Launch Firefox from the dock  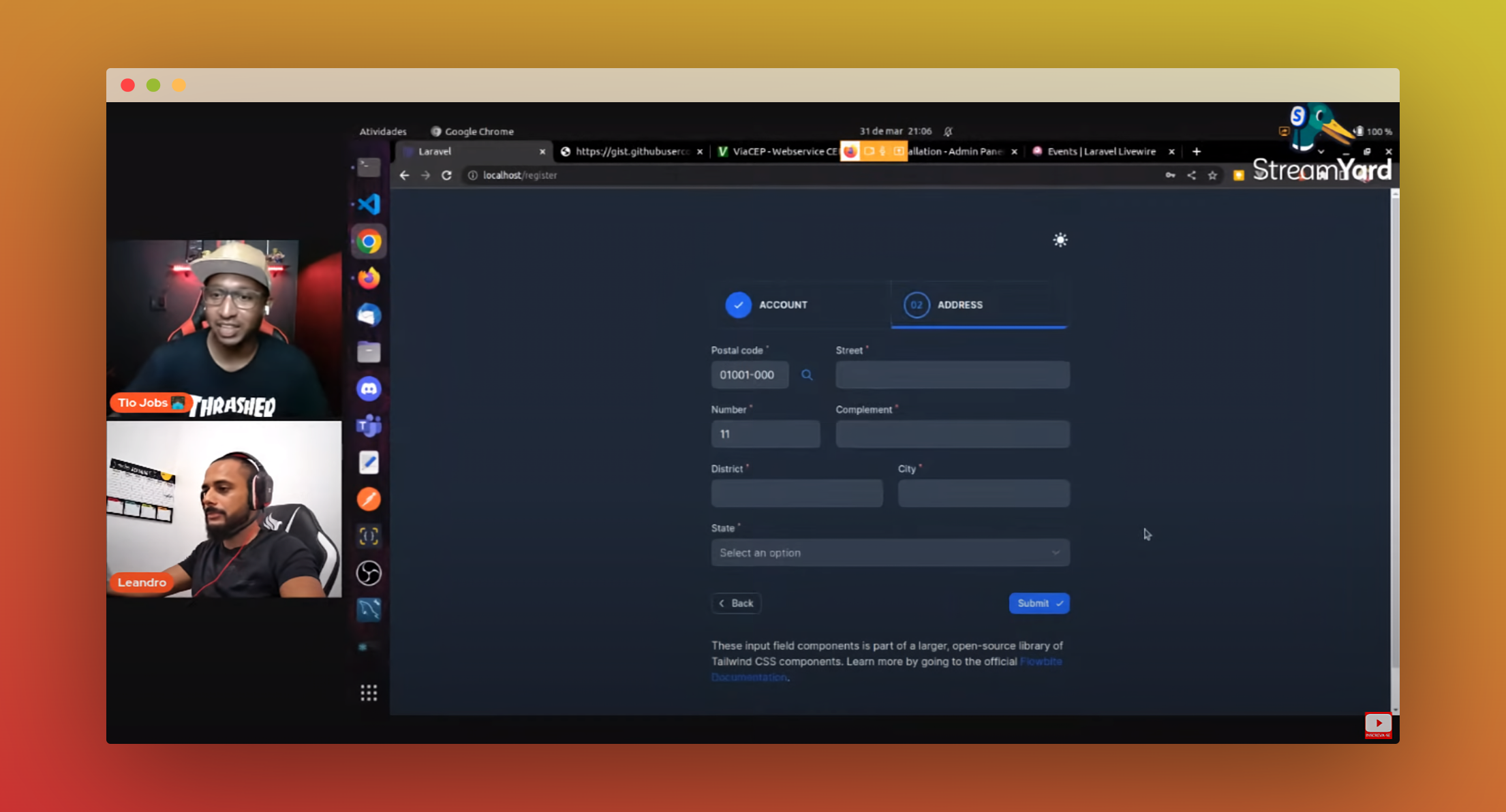tap(369, 278)
